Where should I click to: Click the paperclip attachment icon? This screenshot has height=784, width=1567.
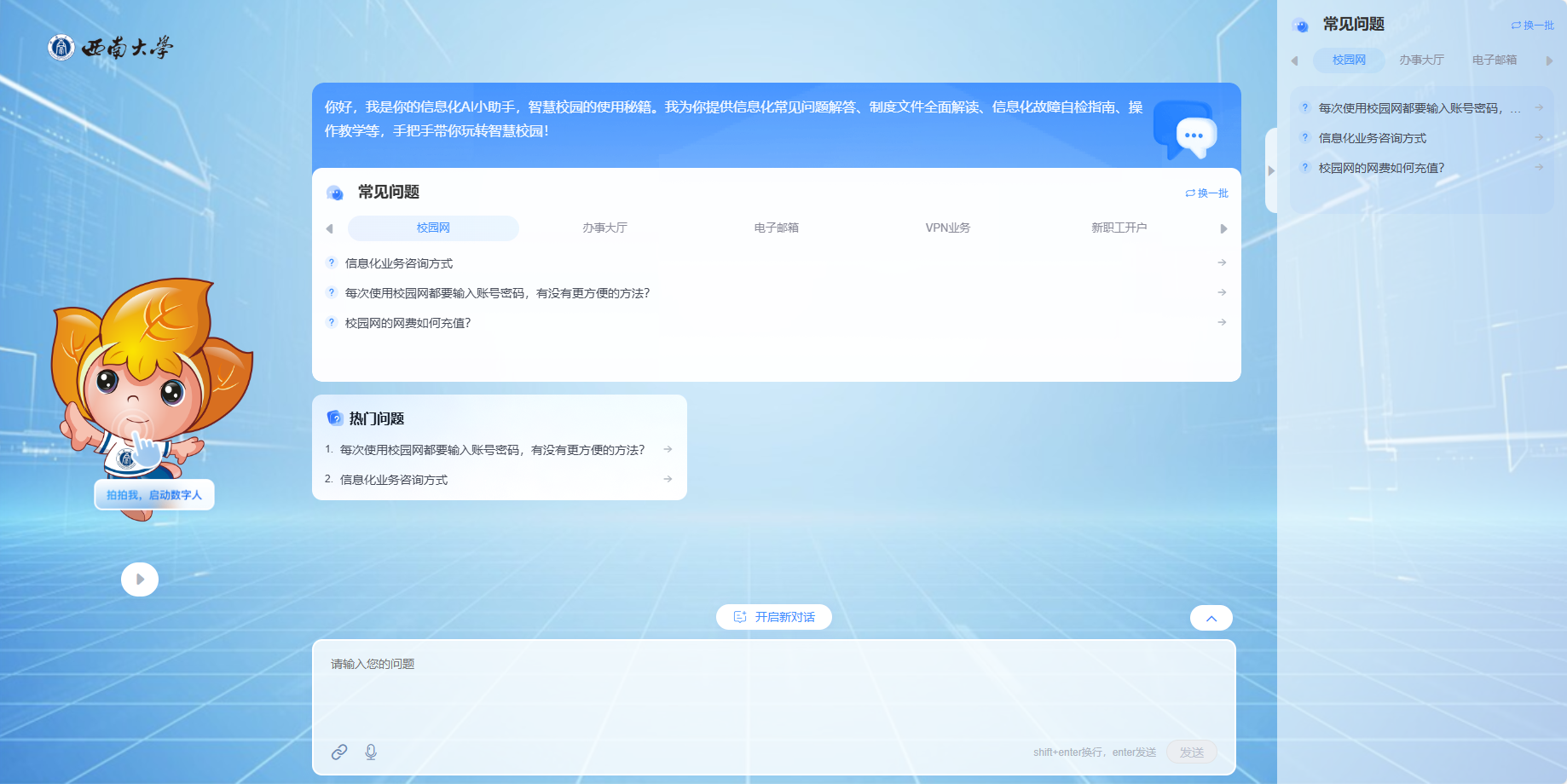coord(340,752)
